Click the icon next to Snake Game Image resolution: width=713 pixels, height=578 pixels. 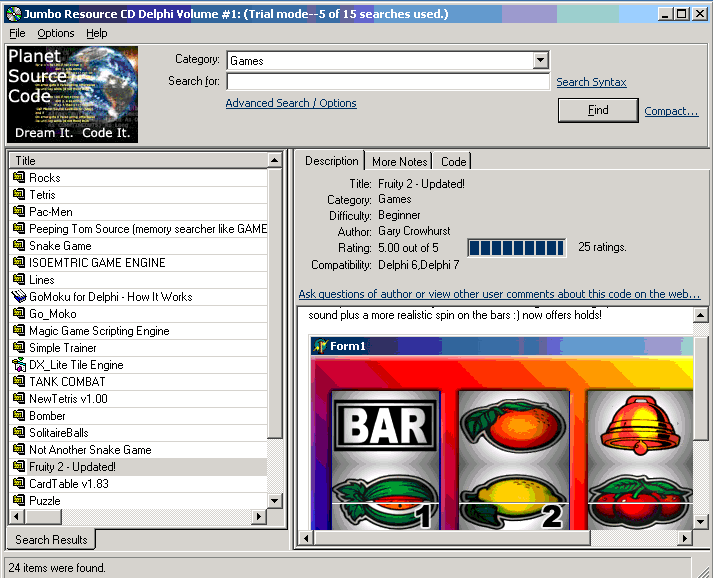(19, 245)
